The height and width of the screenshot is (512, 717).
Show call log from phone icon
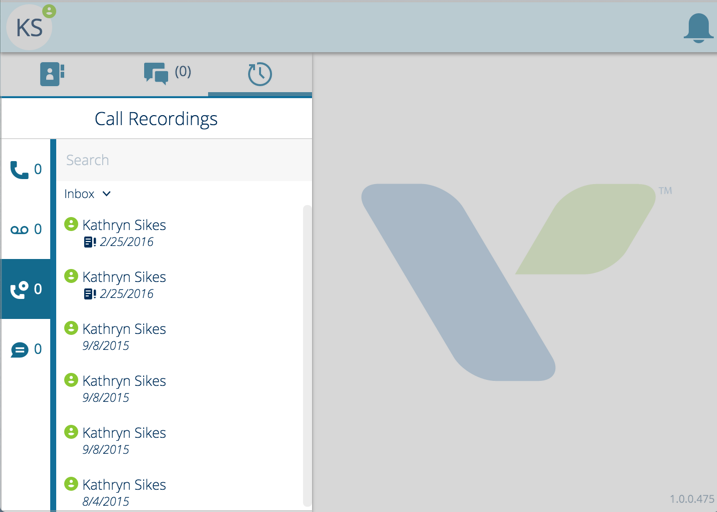tap(26, 170)
